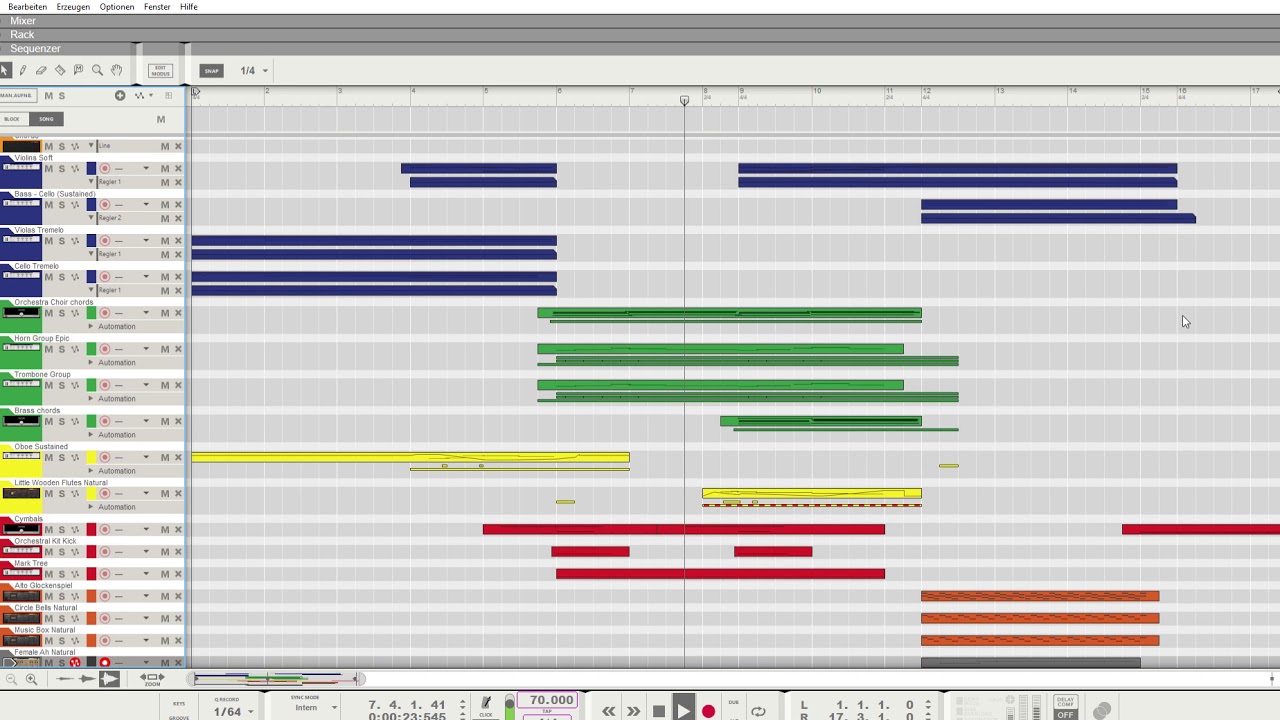Click the loop toggle icon in transport

[x=758, y=711]
